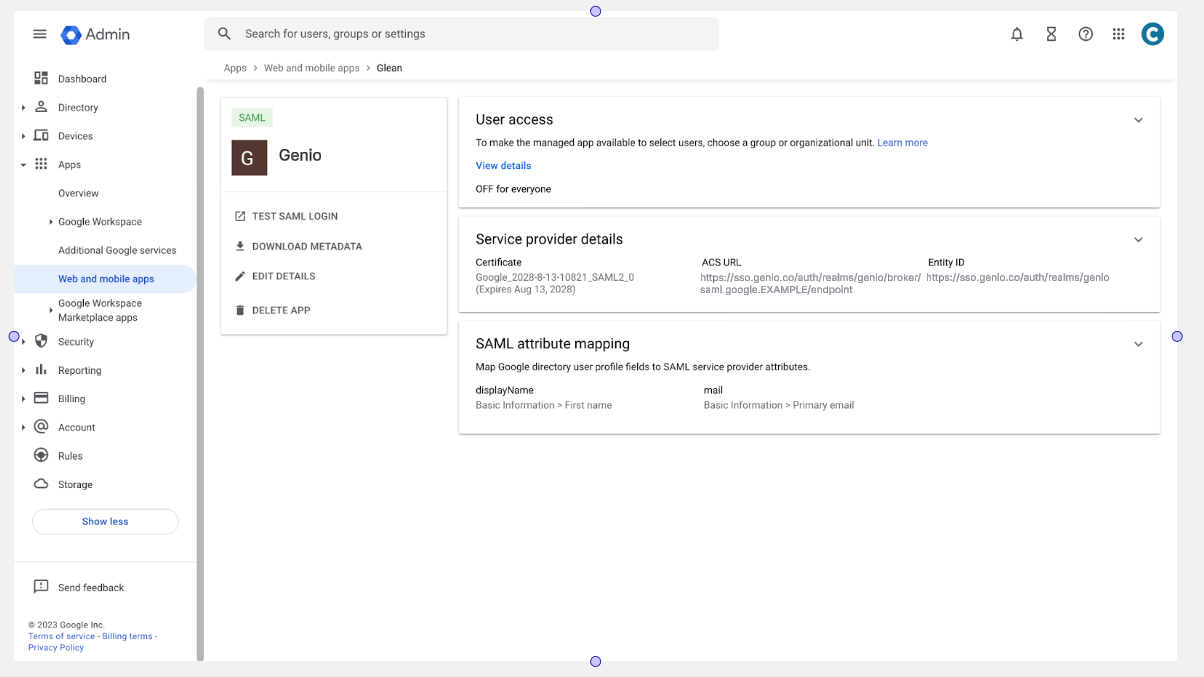This screenshot has height=677, width=1204.
Task: Click the sidebar vertical scrollbar
Action: pos(200,373)
